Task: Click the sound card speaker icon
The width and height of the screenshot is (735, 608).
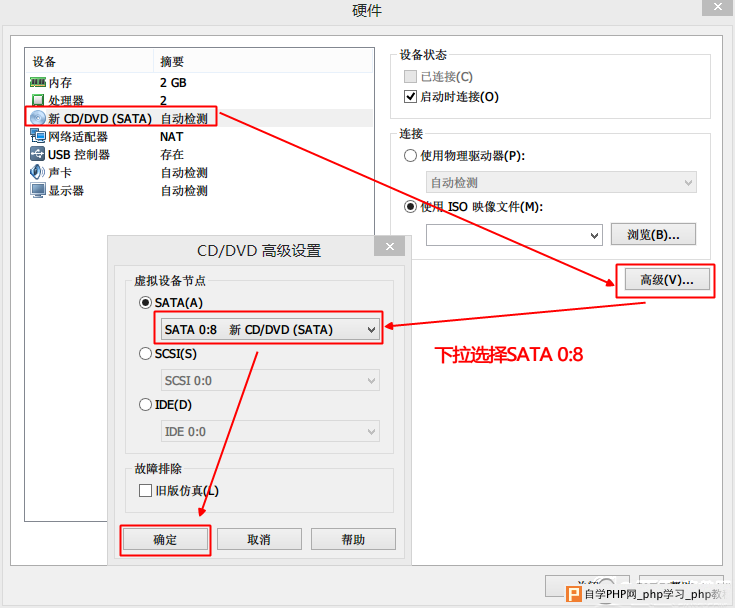Action: click(x=38, y=172)
